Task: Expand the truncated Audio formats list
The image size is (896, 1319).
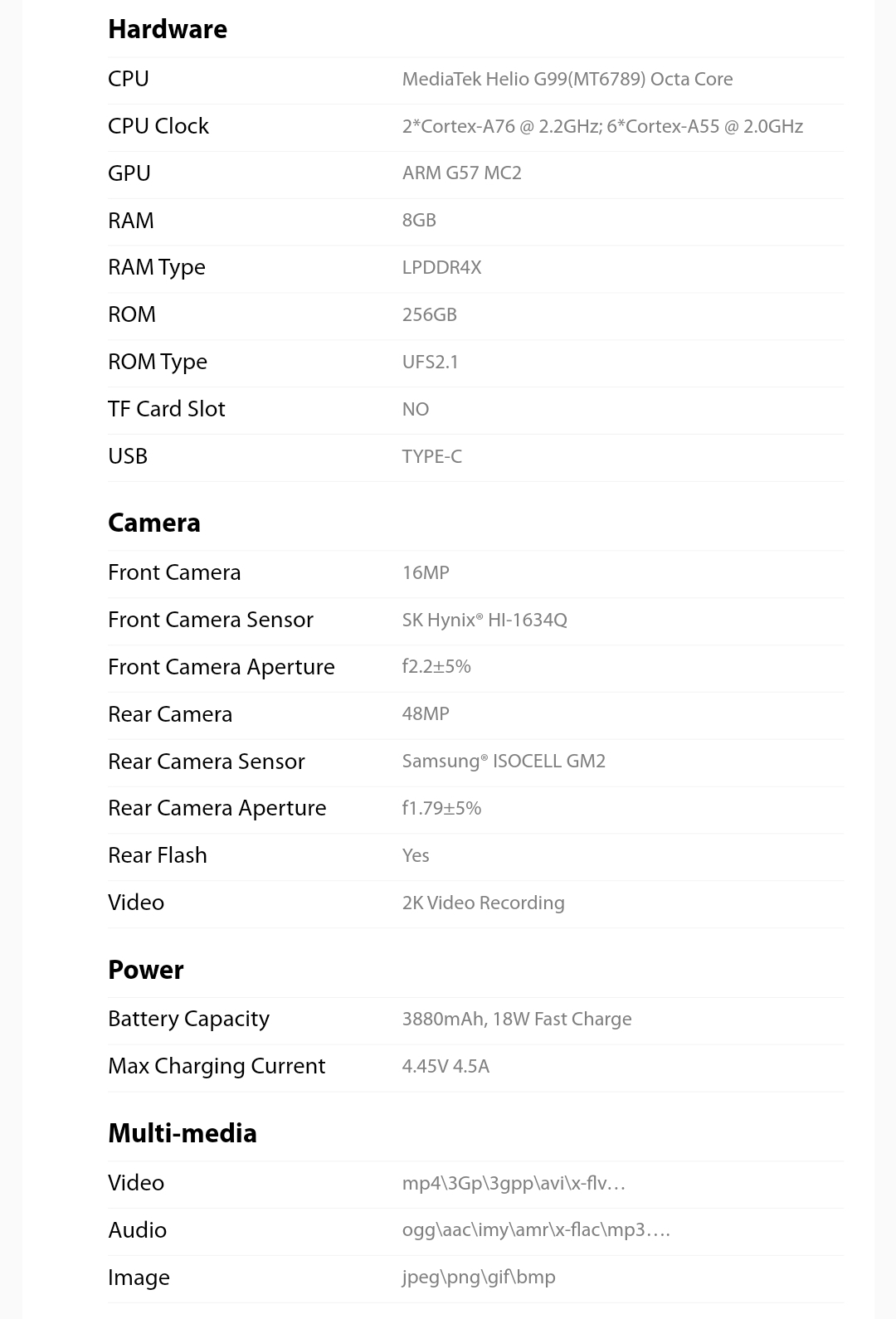Action: pos(536,1230)
